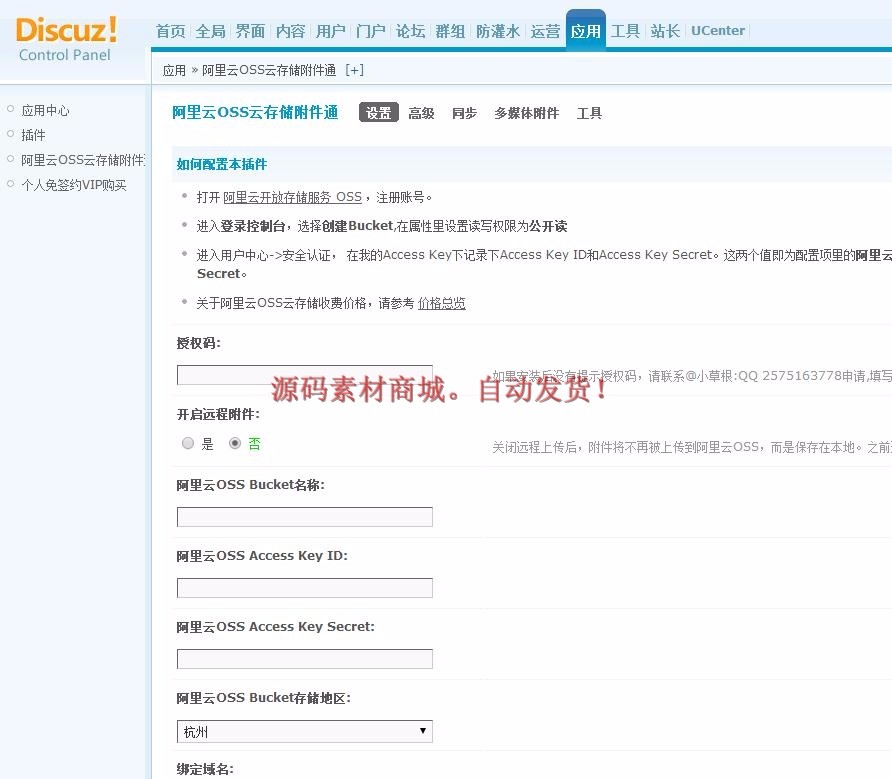The height and width of the screenshot is (779, 892).
Task: Open the 用户 top menu
Action: tap(331, 31)
